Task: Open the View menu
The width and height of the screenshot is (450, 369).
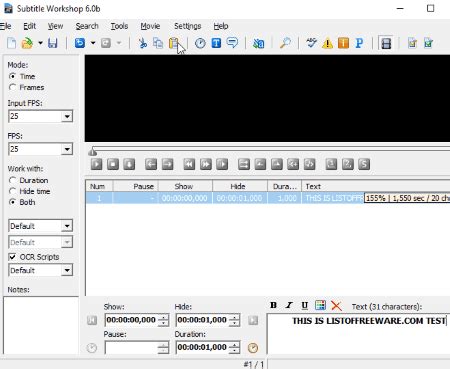Action: pyautogui.click(x=55, y=26)
